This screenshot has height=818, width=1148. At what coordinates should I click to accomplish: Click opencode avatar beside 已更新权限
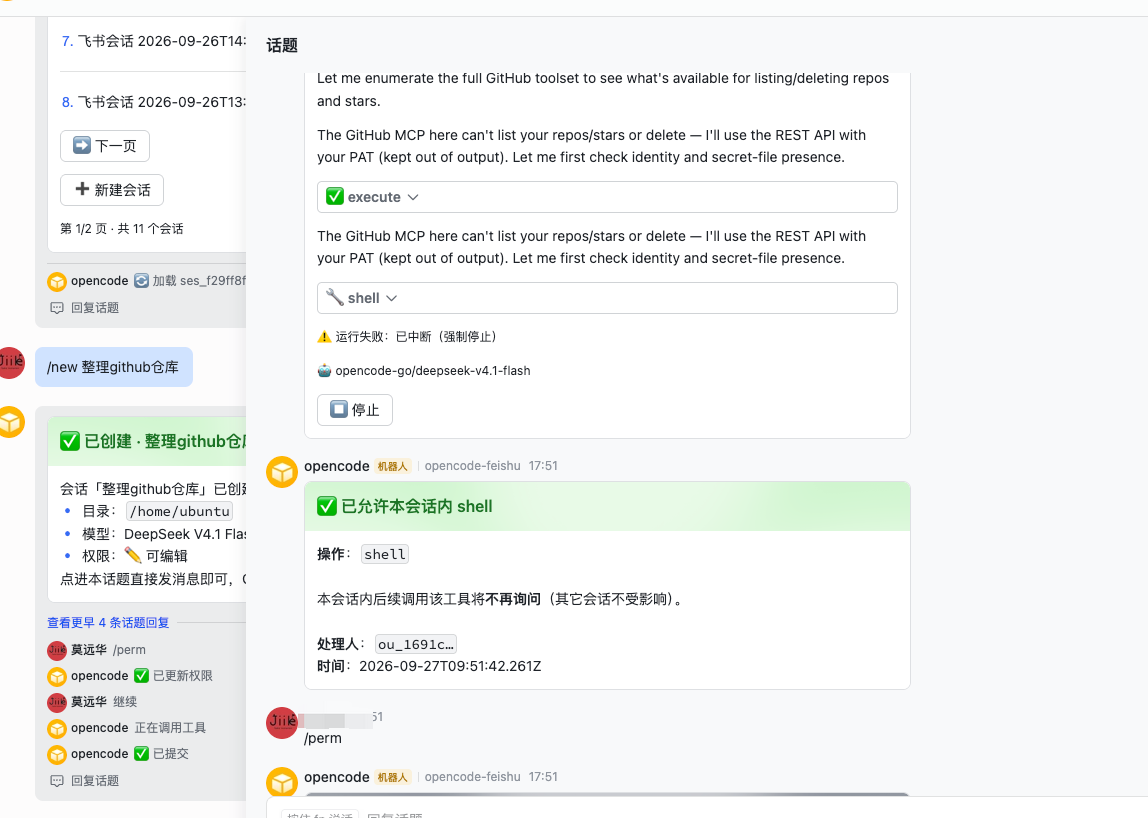[57, 676]
